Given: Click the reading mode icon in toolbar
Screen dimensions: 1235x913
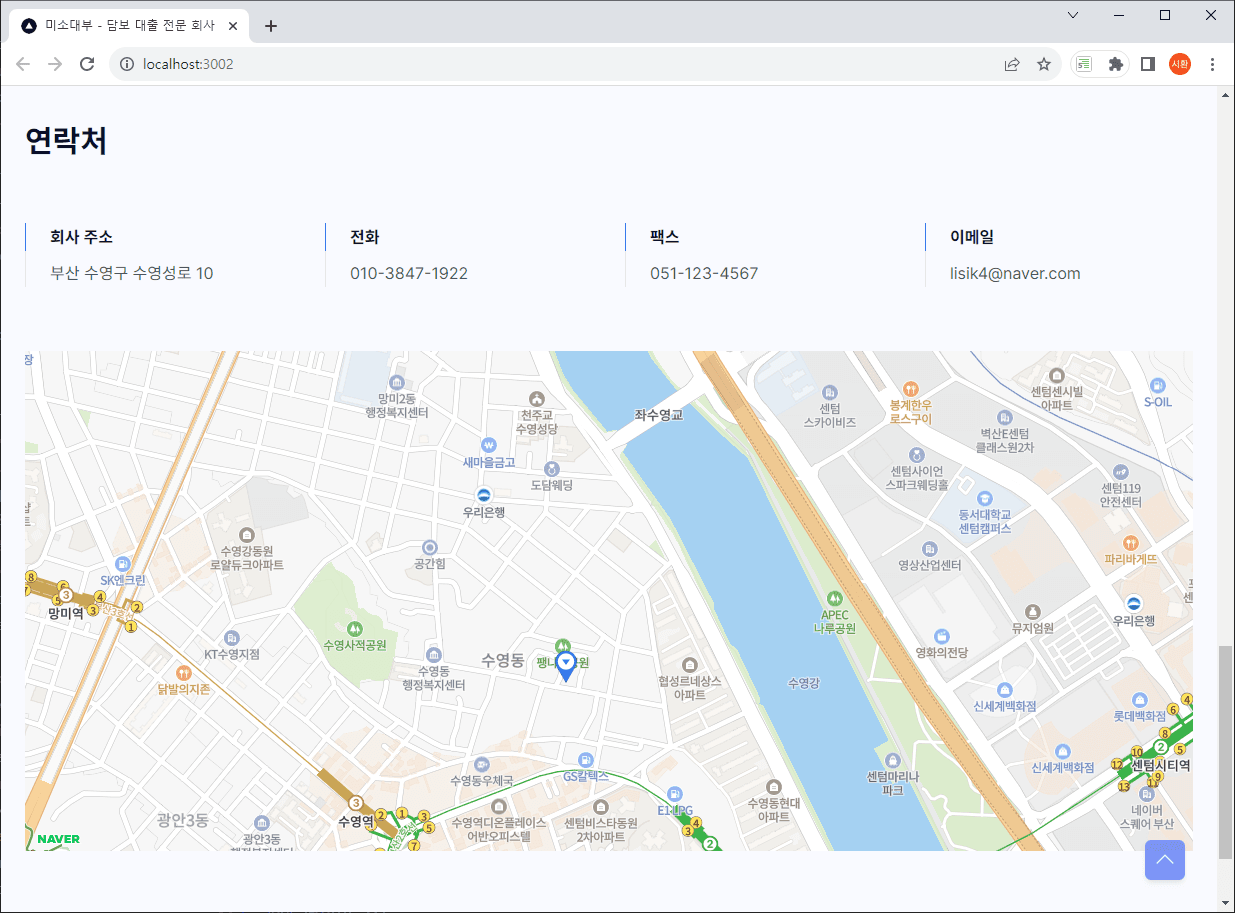Looking at the screenshot, I should tap(1084, 64).
